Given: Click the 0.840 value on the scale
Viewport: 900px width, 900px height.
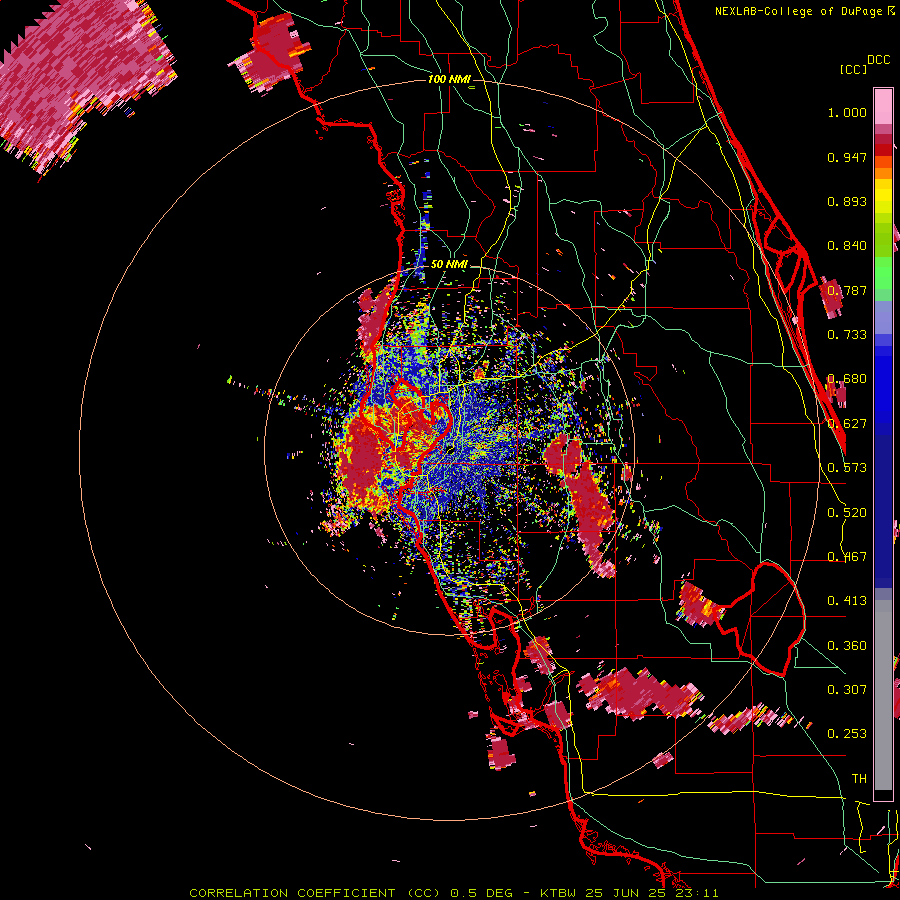Looking at the screenshot, I should [x=847, y=246].
